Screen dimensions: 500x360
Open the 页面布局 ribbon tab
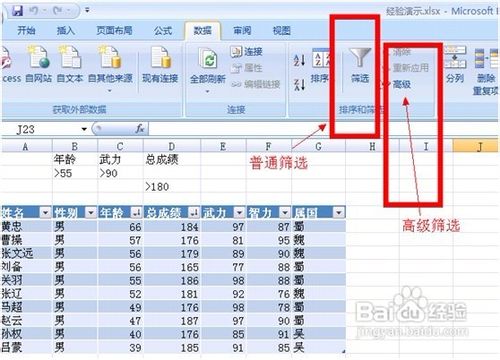(x=114, y=31)
